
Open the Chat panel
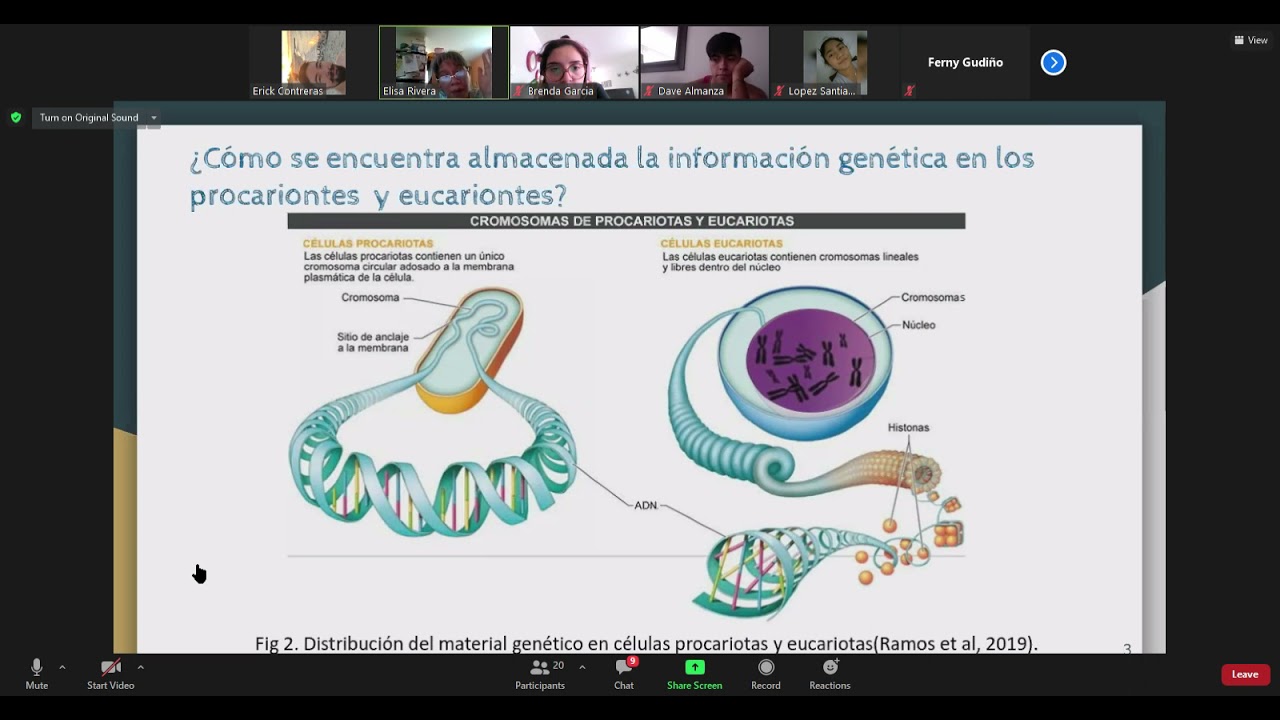(624, 674)
